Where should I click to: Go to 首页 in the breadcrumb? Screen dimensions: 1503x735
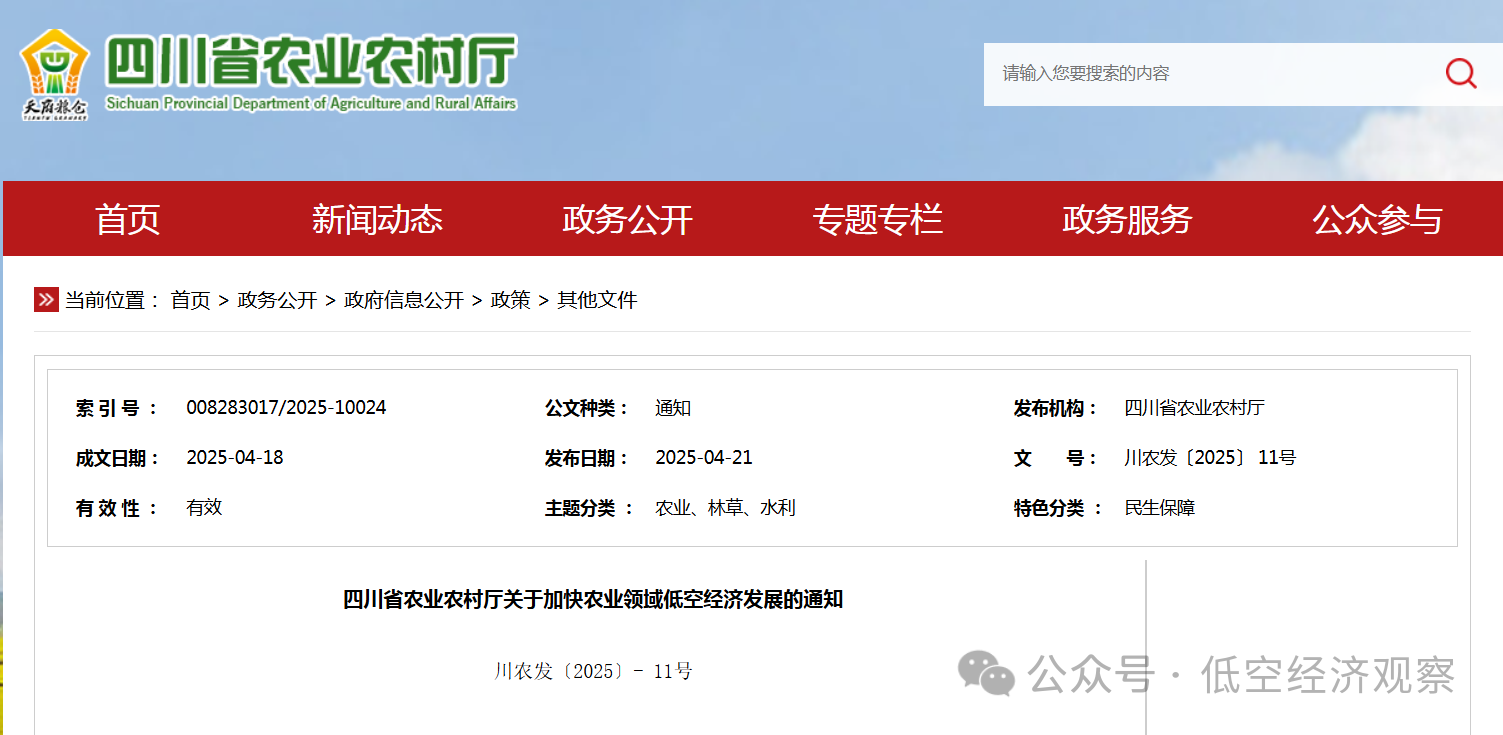(191, 300)
